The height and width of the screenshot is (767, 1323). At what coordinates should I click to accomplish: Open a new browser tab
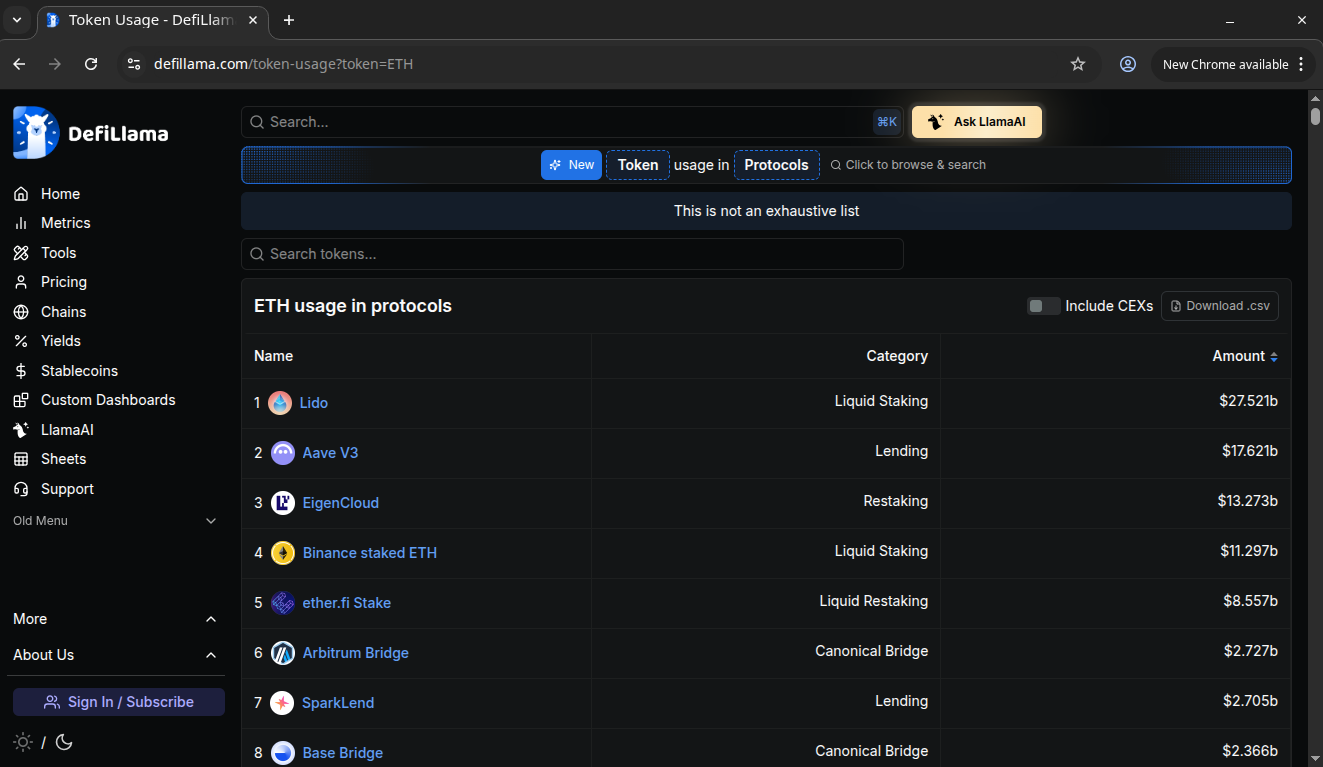point(289,20)
